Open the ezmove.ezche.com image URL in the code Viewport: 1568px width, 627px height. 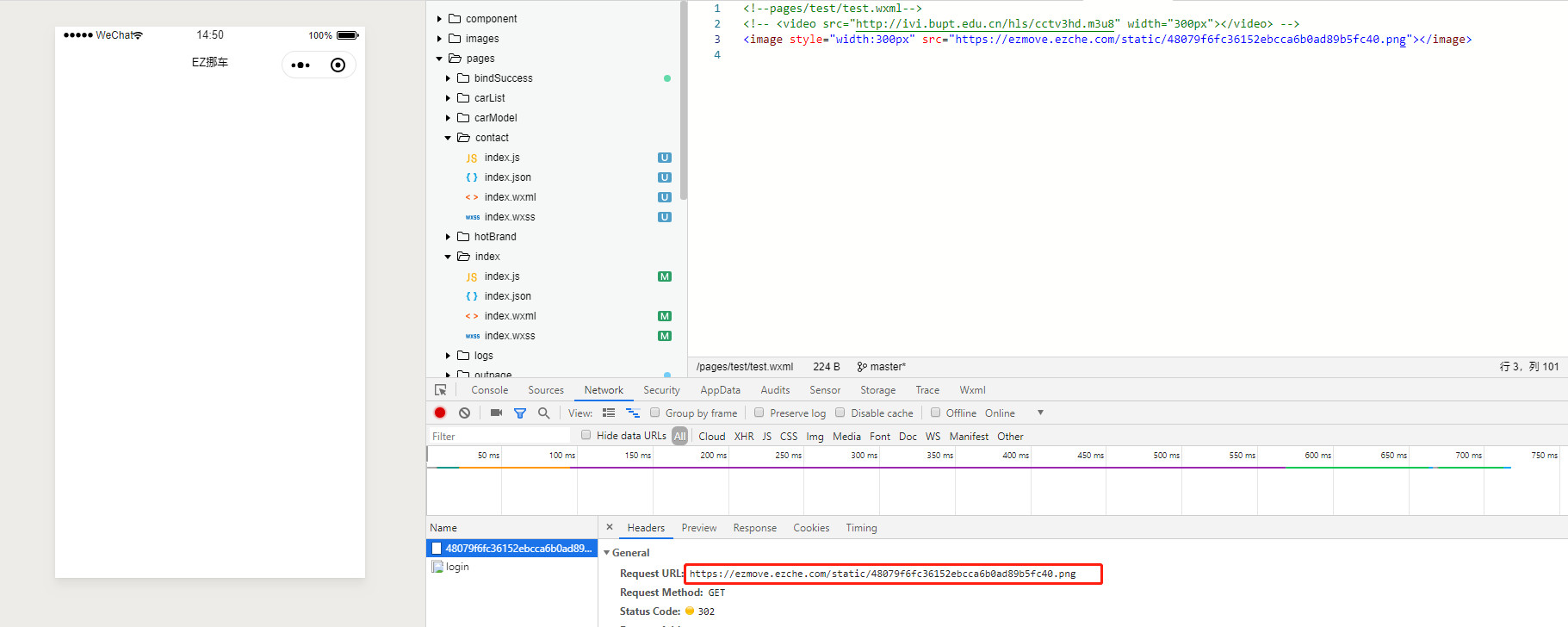pyautogui.click(x=1181, y=40)
